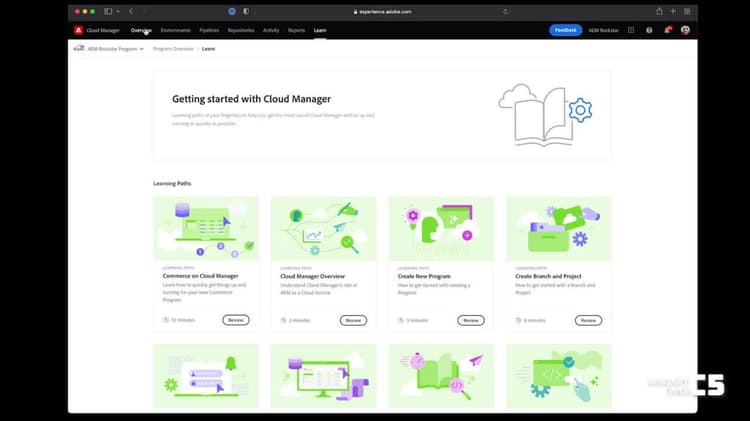Click the Safari share icon
The image size is (750, 421).
tap(659, 11)
